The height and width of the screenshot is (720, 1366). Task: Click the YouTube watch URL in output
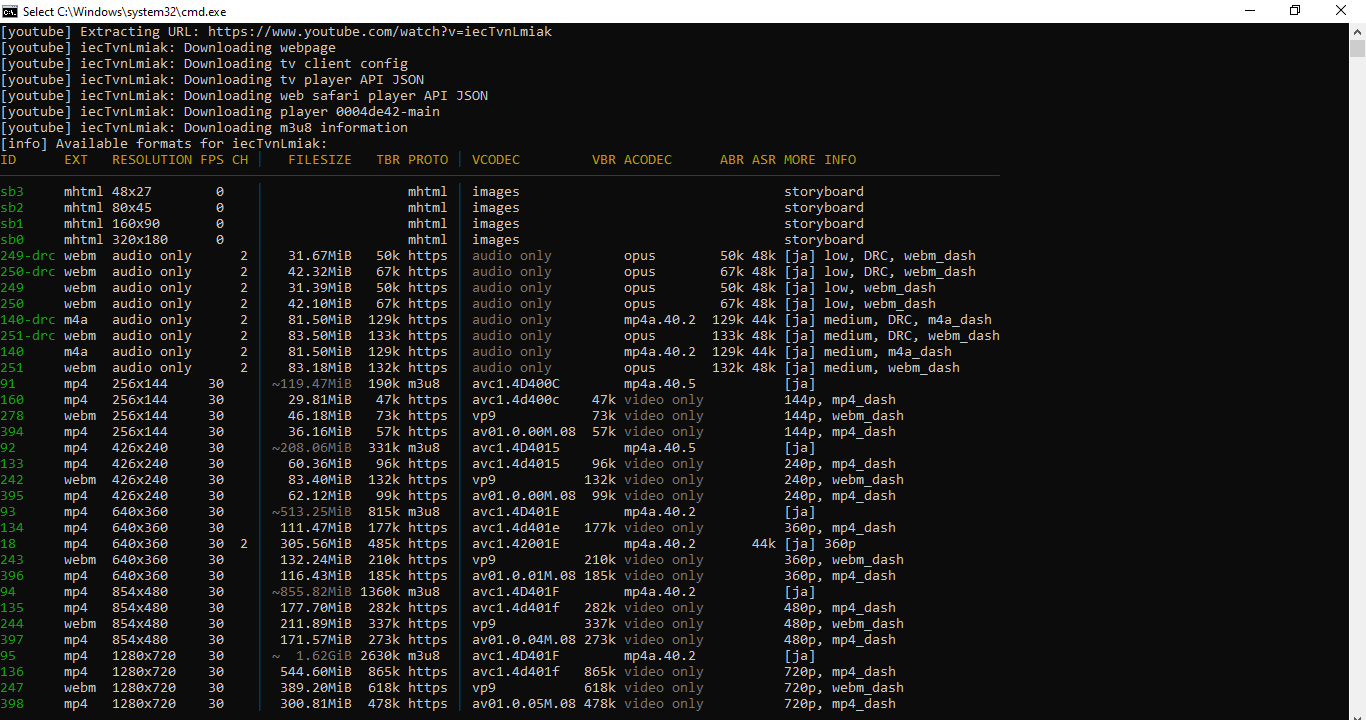click(380, 32)
